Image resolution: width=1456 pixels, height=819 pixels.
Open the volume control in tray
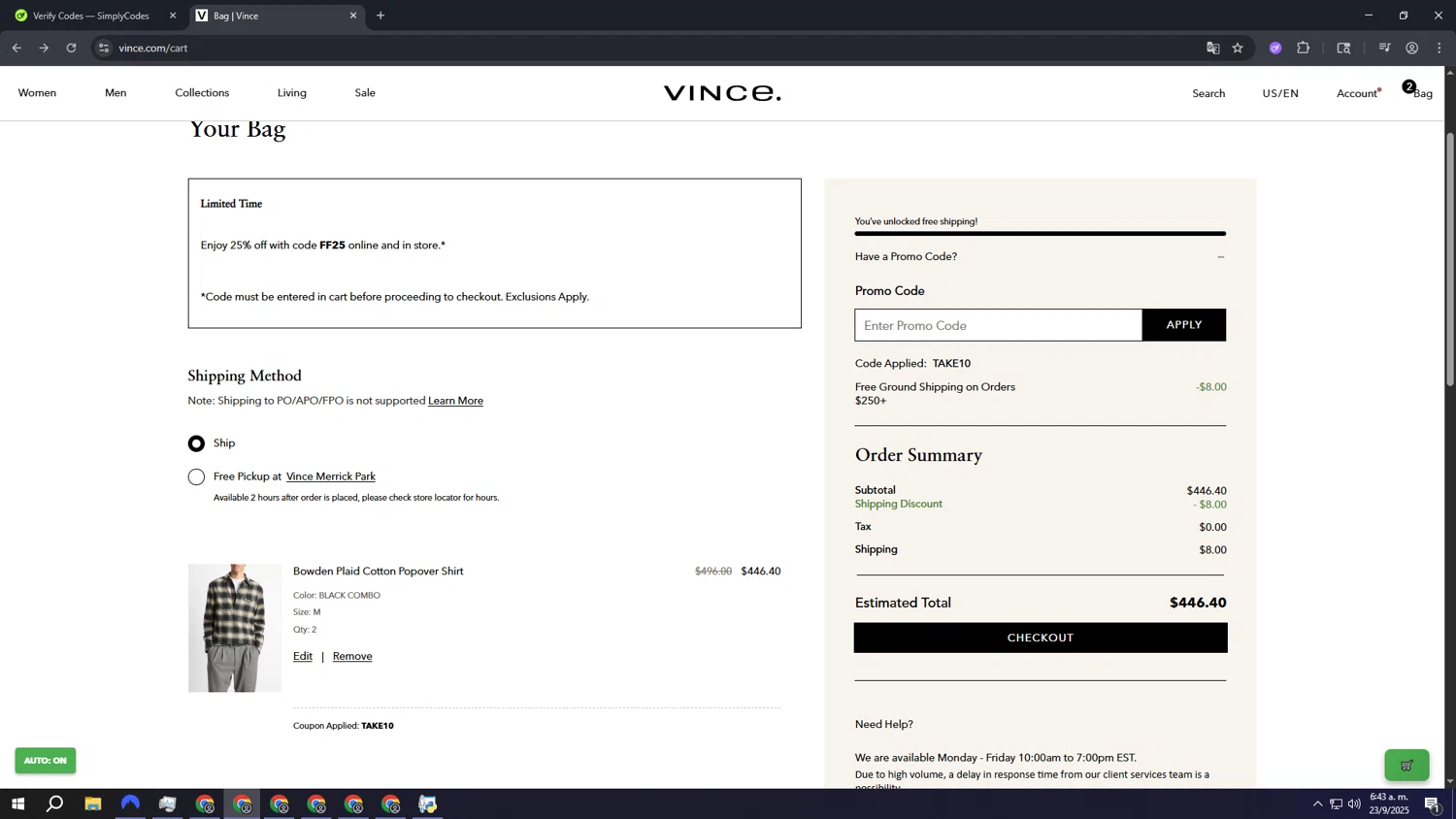point(1354,804)
